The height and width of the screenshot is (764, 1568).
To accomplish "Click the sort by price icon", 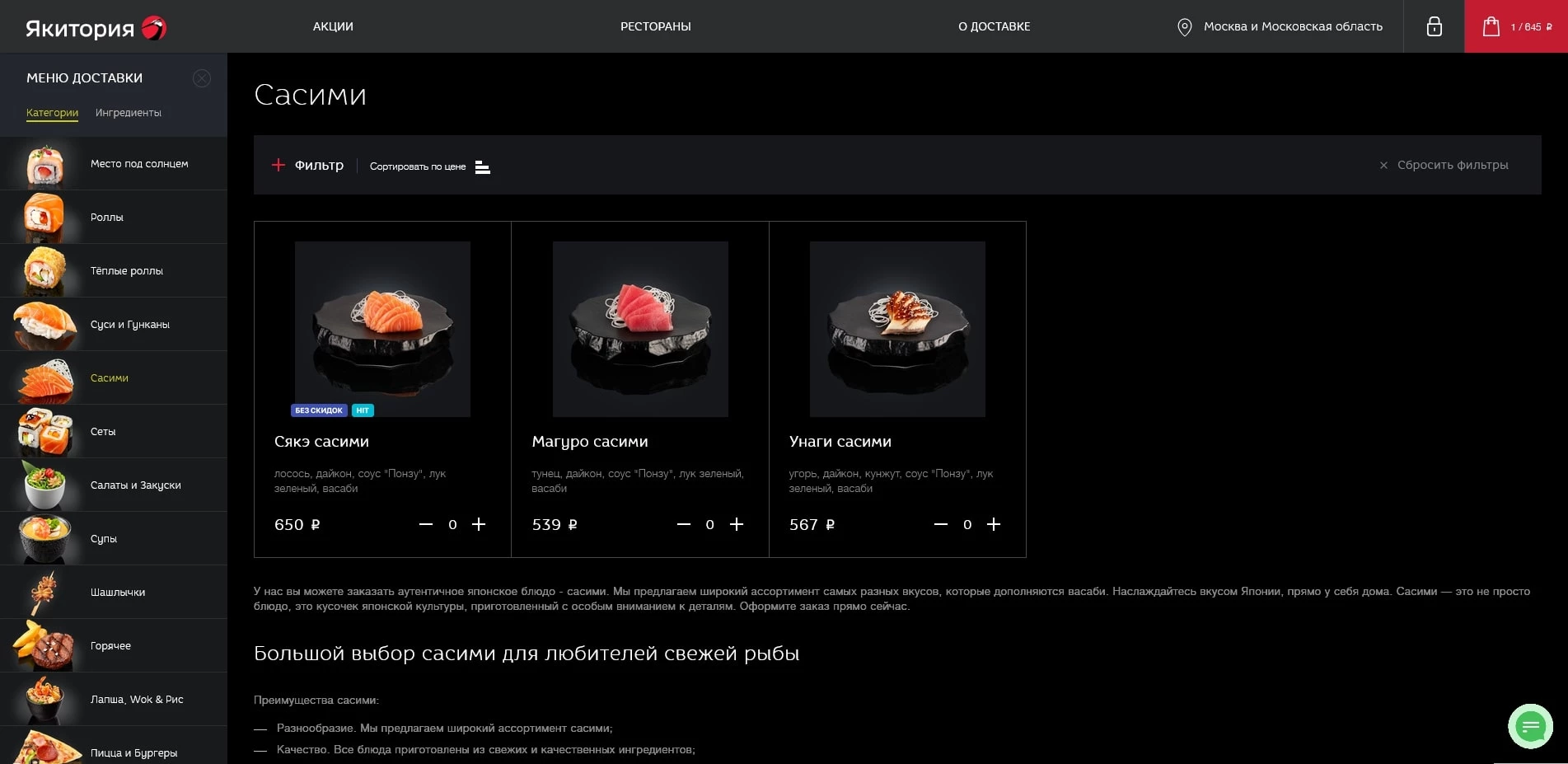I will point(483,167).
